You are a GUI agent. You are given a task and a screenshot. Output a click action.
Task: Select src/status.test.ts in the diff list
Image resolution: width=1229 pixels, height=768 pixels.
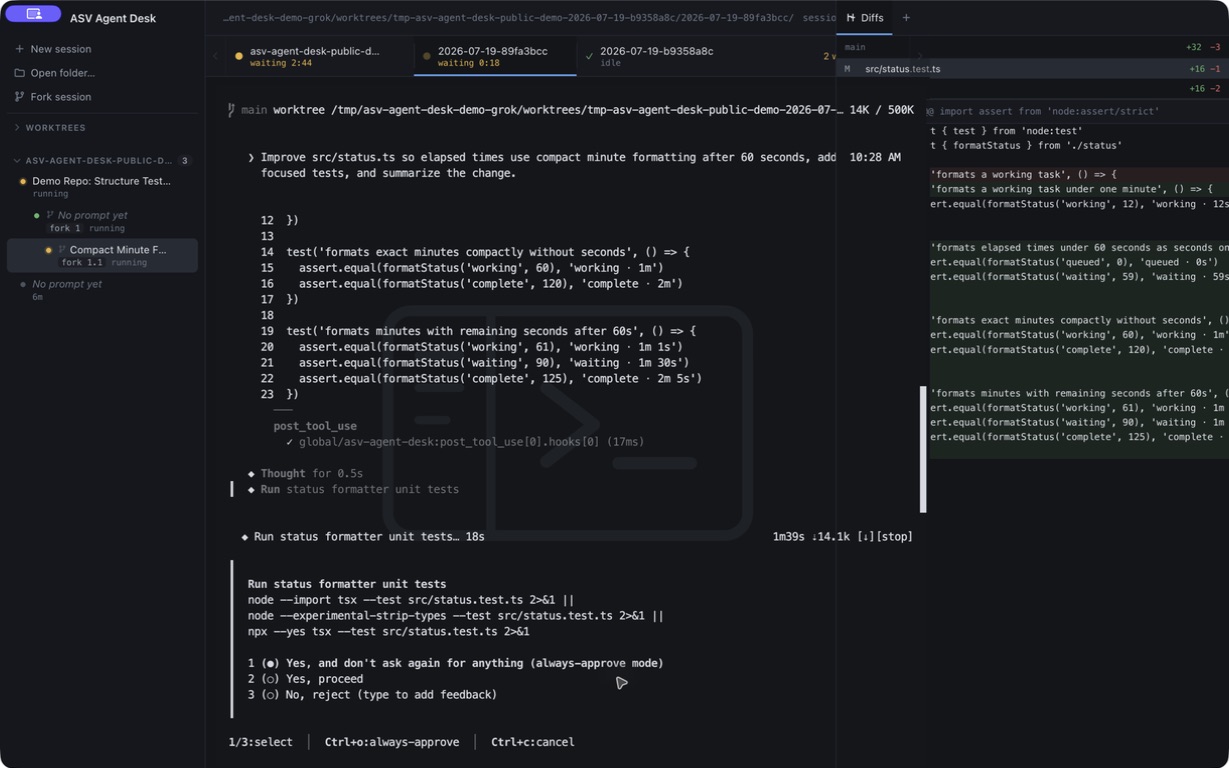[902, 69]
